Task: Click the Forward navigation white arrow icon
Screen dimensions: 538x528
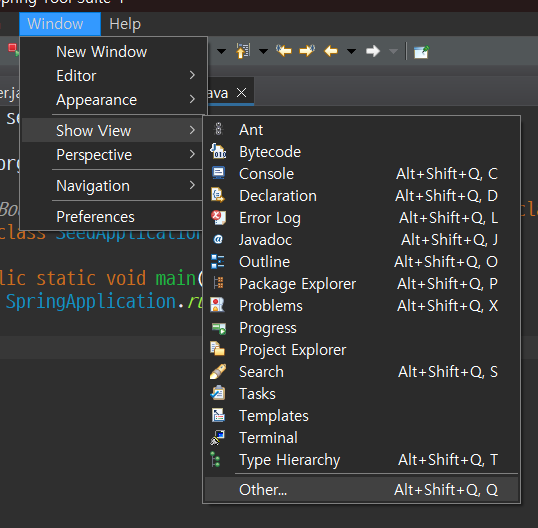Action: 373,51
